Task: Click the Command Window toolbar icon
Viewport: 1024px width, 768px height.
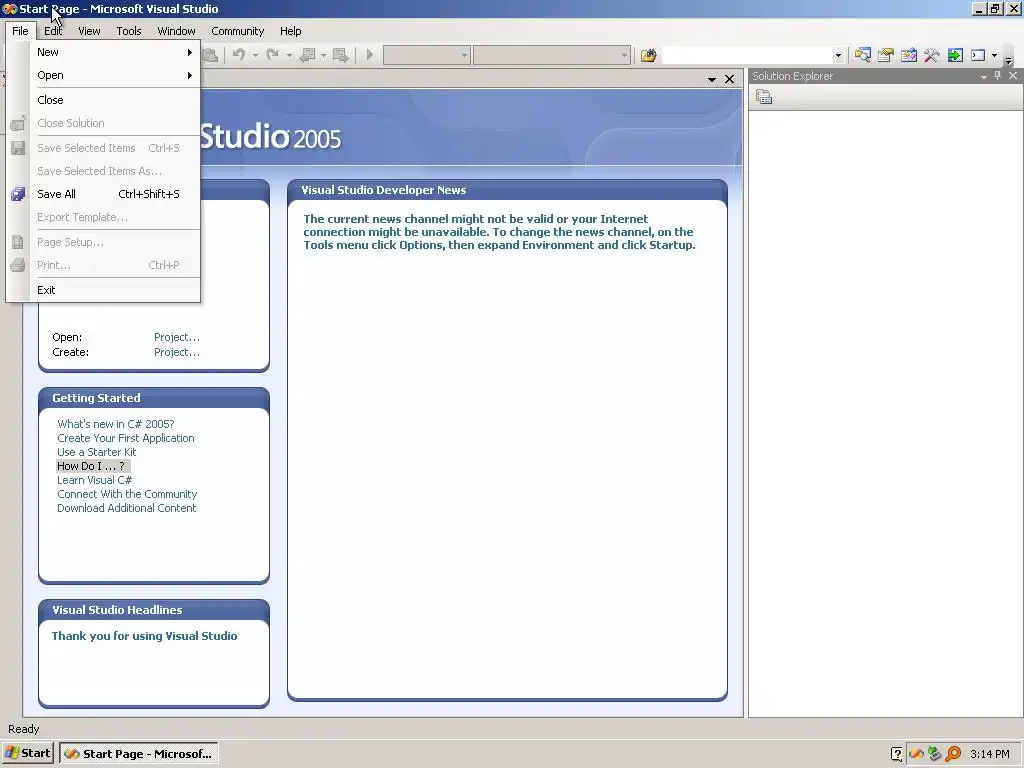Action: 978,56
